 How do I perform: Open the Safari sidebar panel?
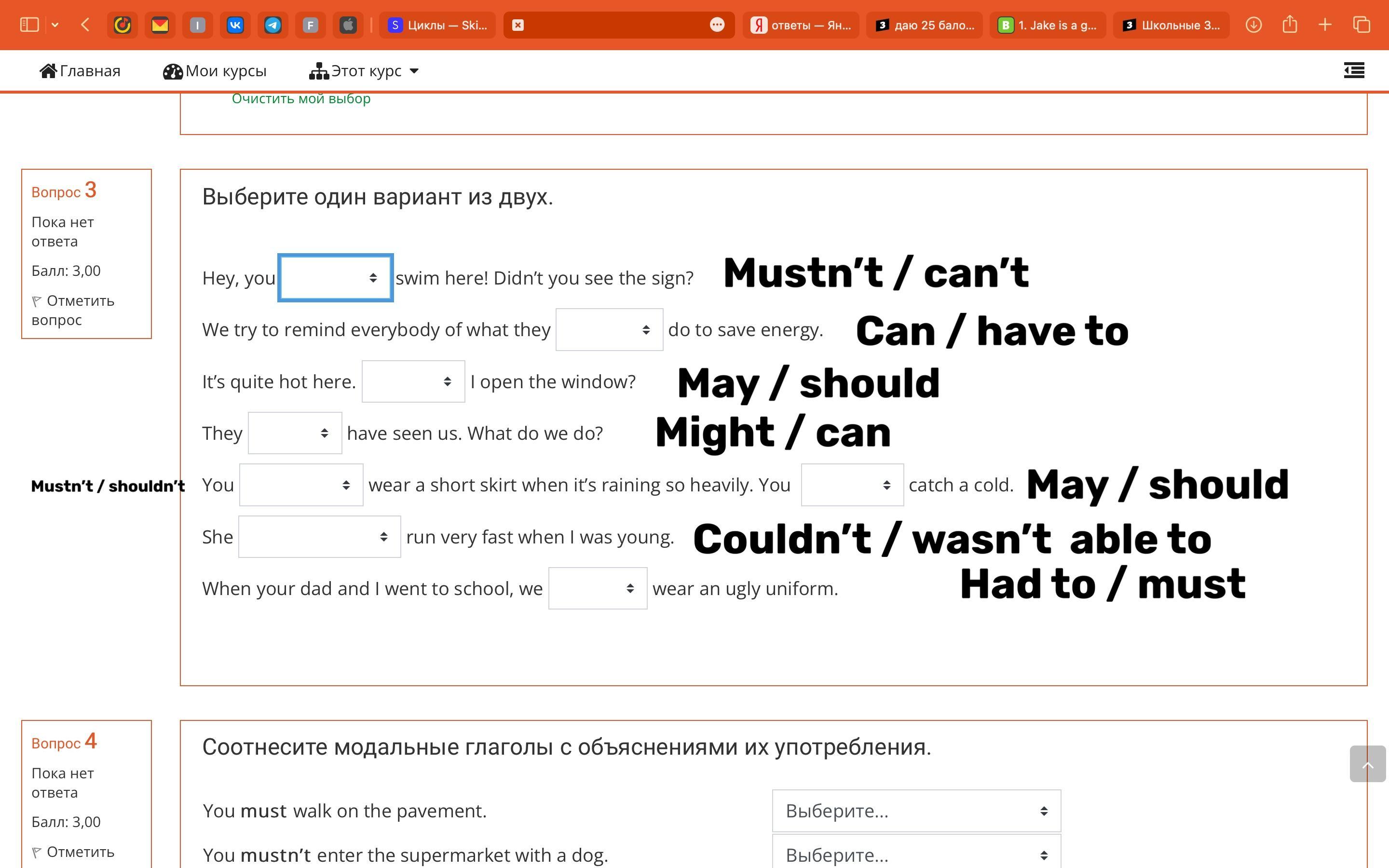pyautogui.click(x=29, y=25)
